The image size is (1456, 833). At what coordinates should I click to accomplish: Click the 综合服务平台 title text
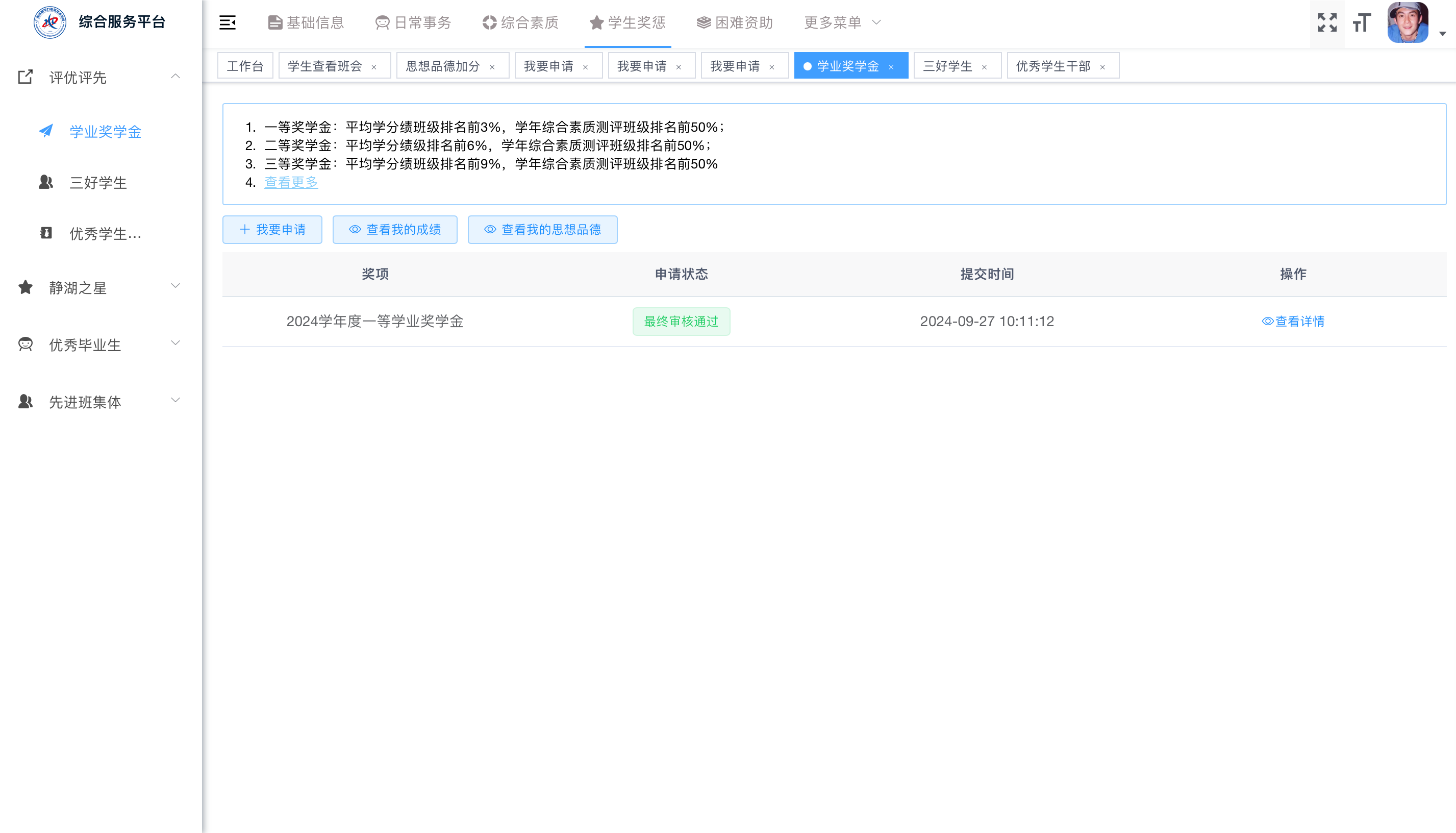pyautogui.click(x=122, y=22)
